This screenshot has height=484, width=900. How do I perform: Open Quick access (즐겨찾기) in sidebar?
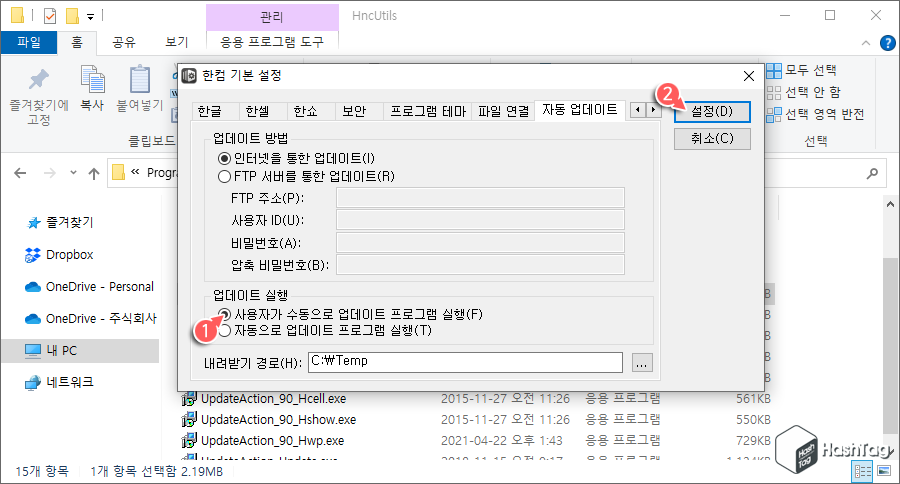[60, 223]
